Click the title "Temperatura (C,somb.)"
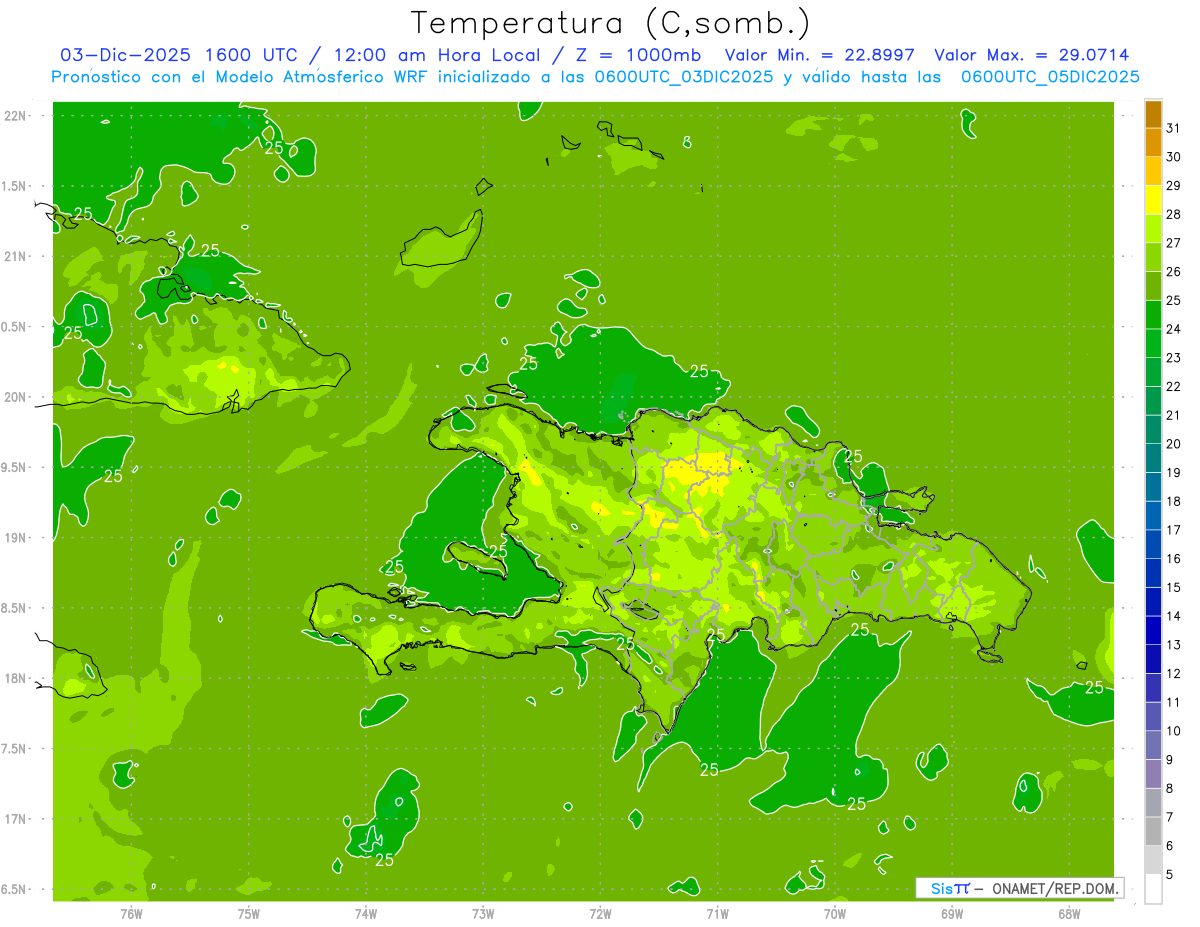 [610, 23]
